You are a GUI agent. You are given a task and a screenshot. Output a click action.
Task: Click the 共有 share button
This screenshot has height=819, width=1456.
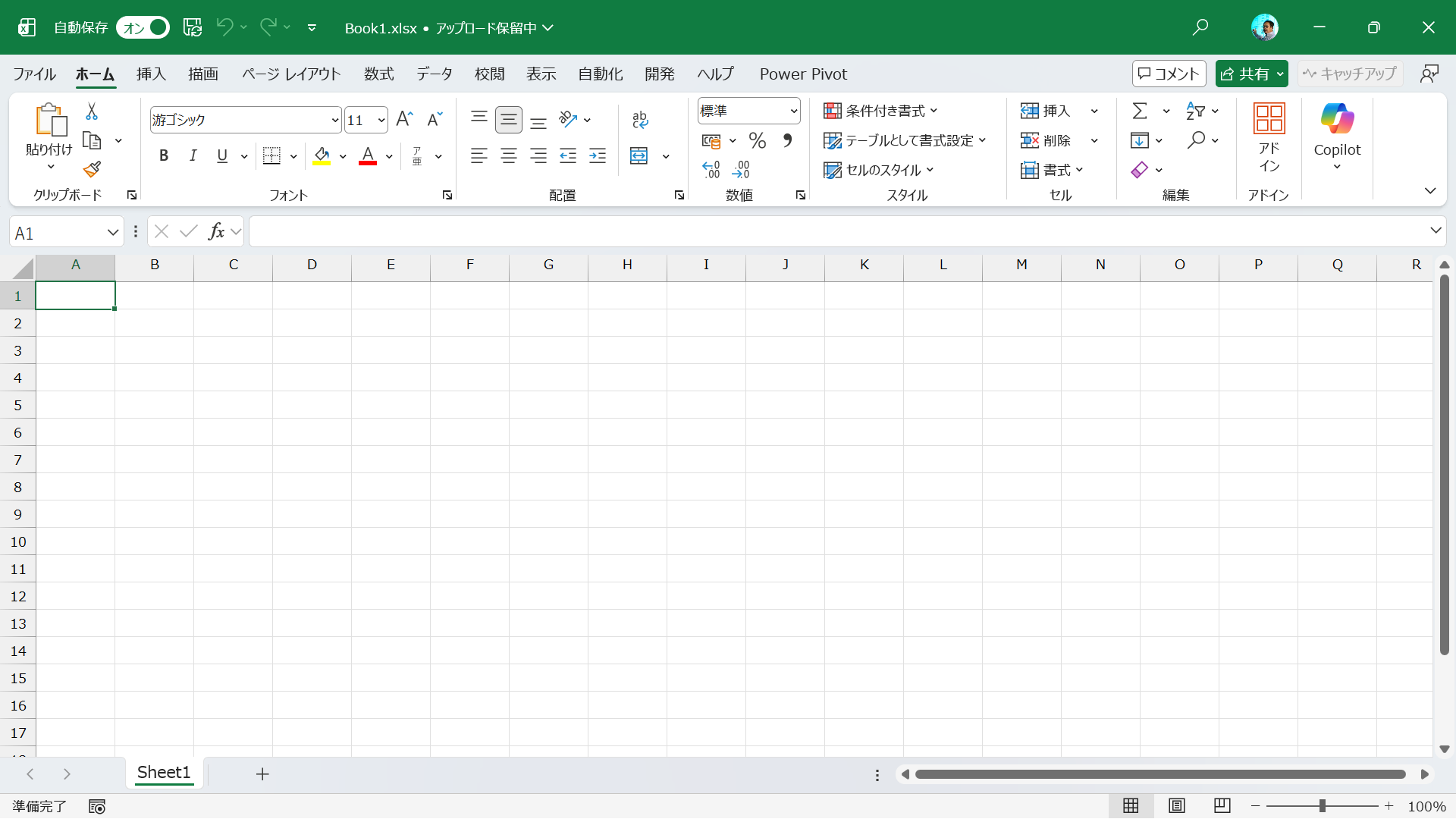click(1244, 74)
